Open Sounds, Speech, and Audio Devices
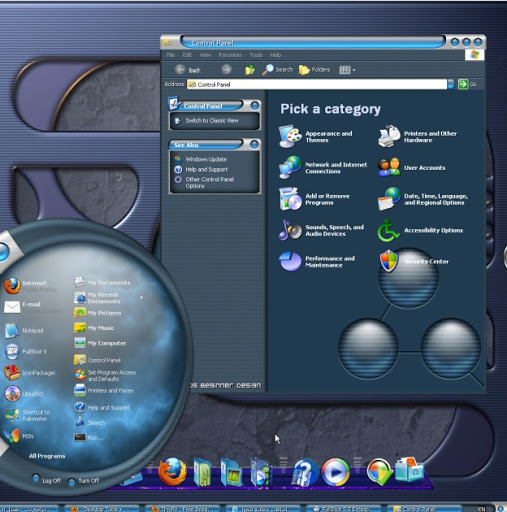This screenshot has height=512, width=507. (x=321, y=230)
